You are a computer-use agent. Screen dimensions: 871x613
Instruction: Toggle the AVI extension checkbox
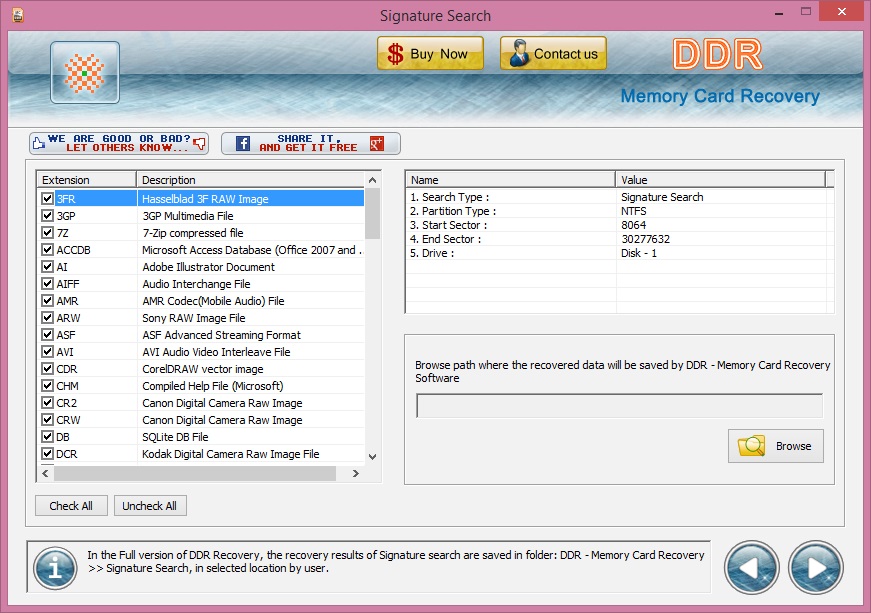47,352
